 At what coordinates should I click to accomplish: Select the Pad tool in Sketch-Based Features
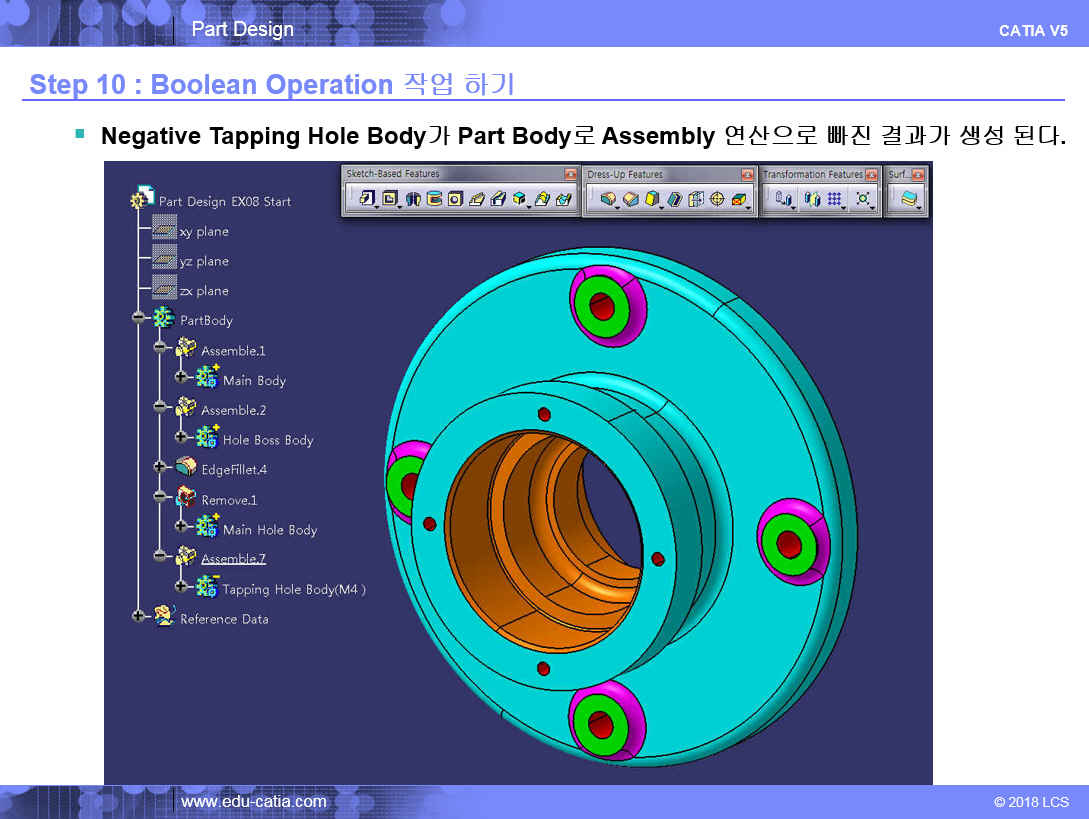(x=366, y=200)
